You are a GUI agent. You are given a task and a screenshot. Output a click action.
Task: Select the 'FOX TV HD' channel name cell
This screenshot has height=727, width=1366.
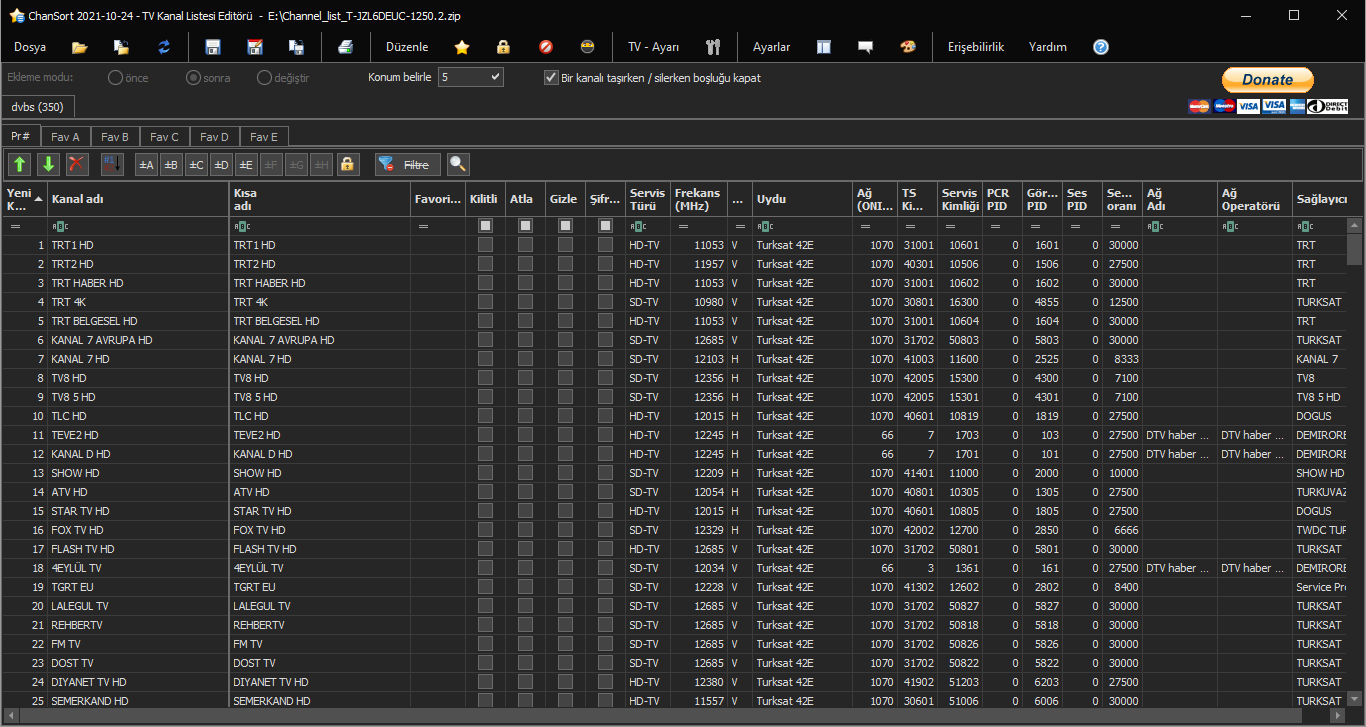(138, 530)
